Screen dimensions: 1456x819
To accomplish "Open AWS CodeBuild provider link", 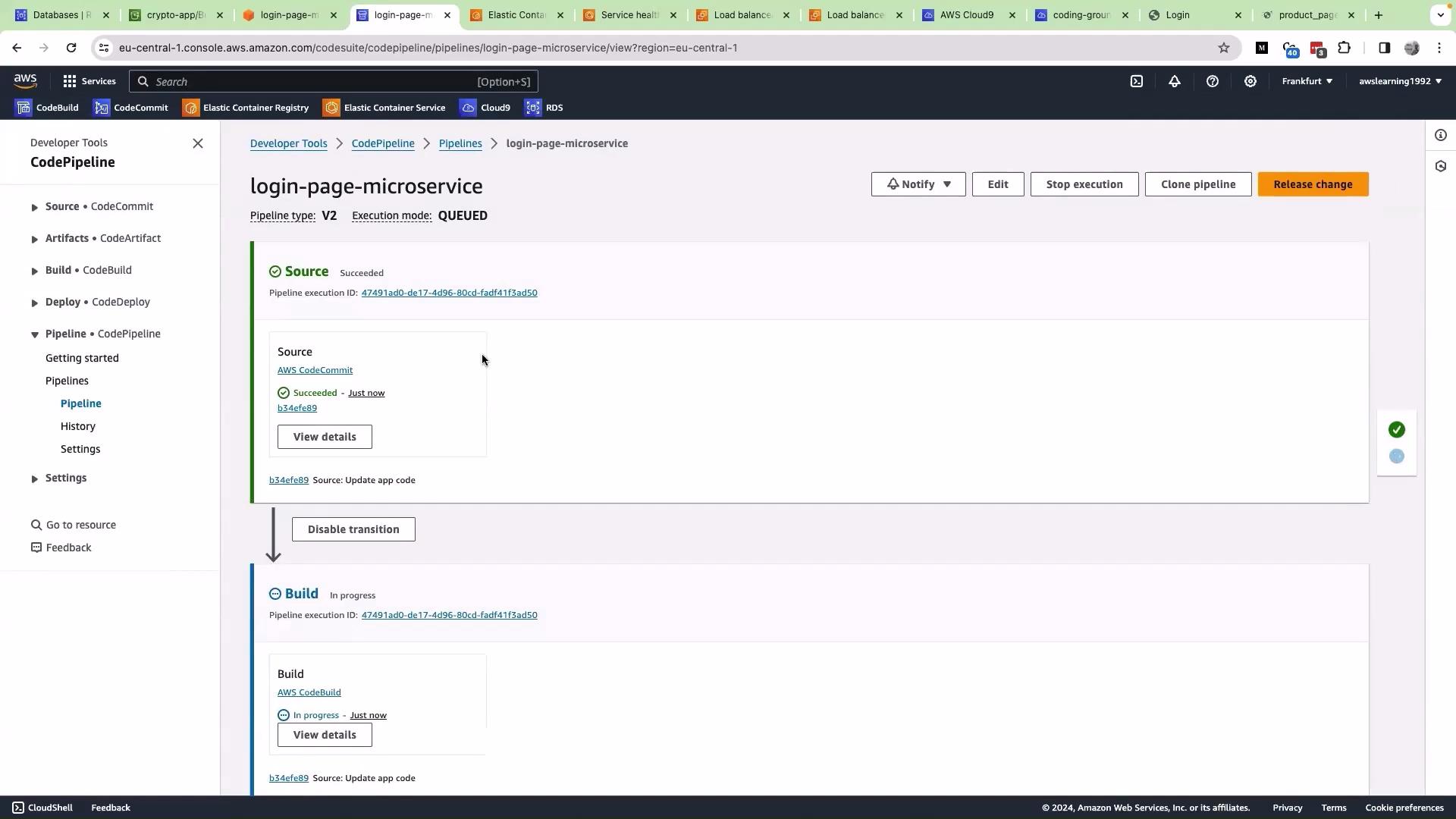I will click(x=309, y=692).
